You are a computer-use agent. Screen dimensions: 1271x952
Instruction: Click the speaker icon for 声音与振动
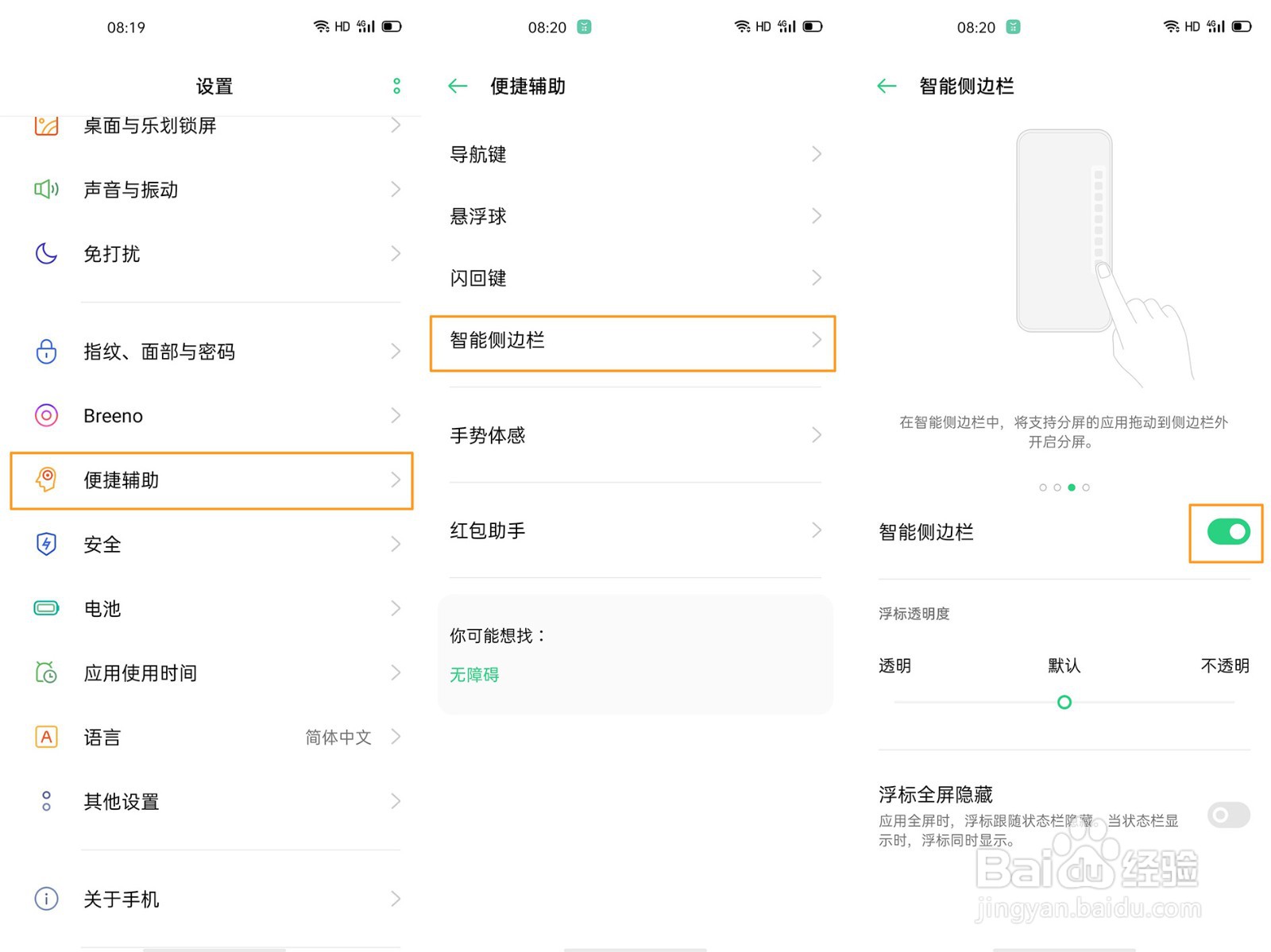(x=47, y=189)
